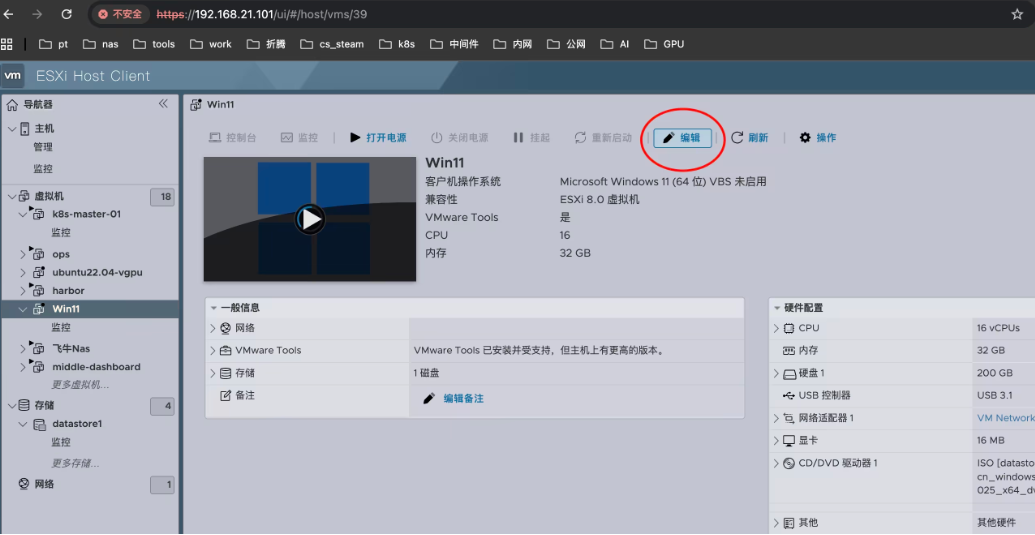1035x535 pixels.
Task: Click the Suspend (挂起) button
Action: pos(531,138)
